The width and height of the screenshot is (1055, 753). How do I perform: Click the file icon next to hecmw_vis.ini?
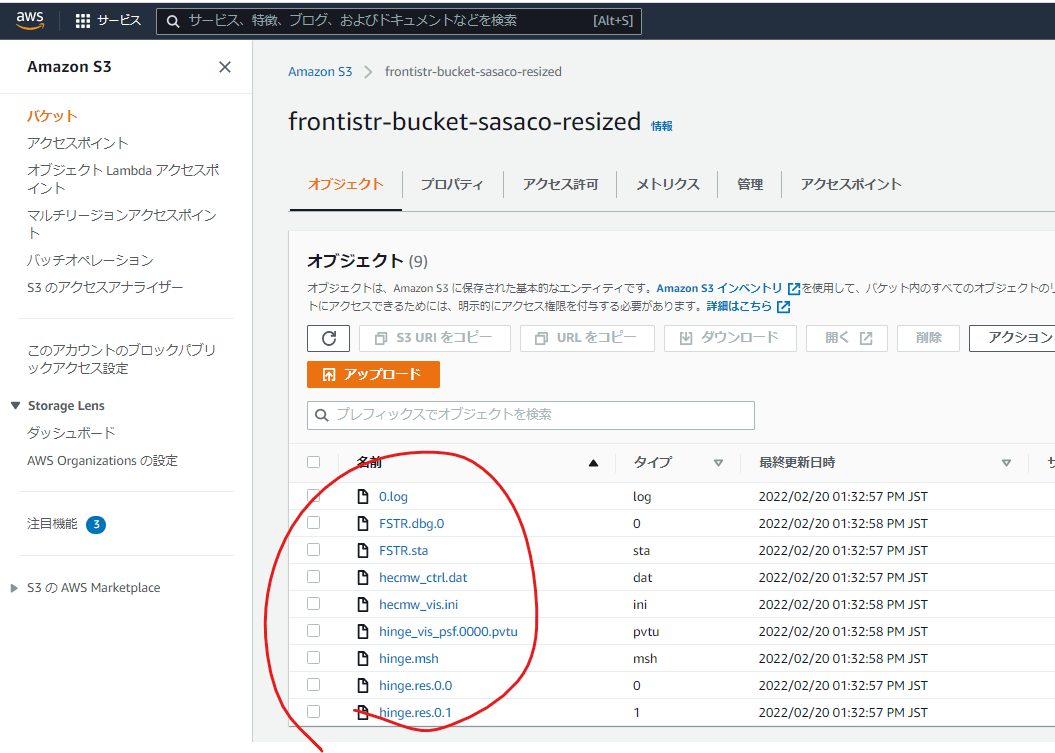click(x=363, y=604)
